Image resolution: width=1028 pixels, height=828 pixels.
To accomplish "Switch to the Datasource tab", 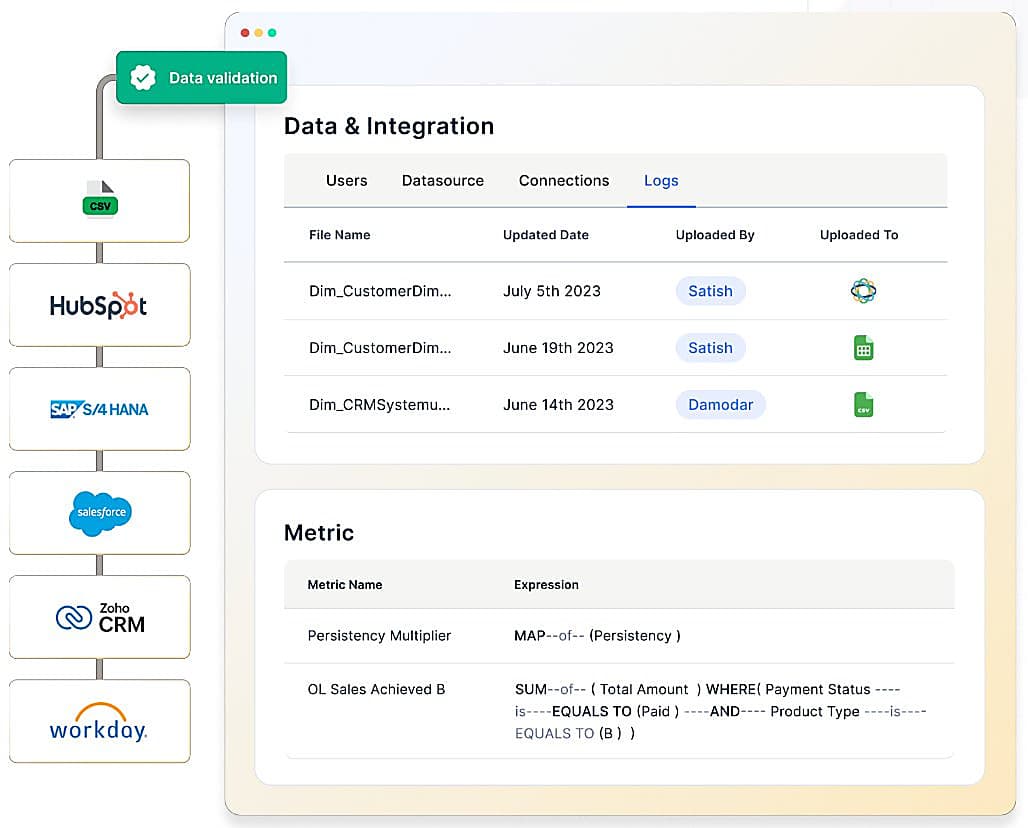I will click(x=443, y=180).
